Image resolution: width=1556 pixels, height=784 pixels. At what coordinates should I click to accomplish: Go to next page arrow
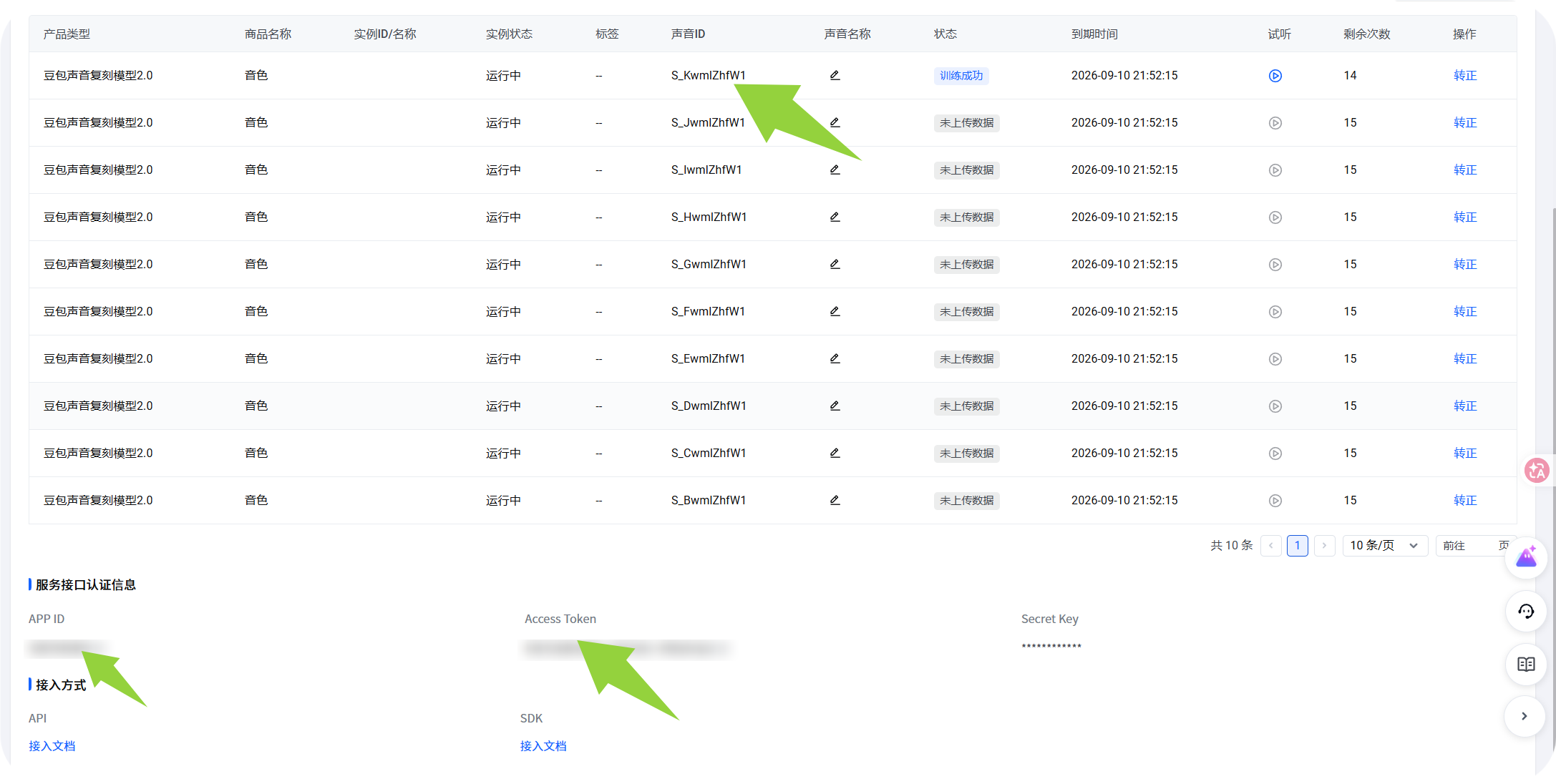[1325, 546]
